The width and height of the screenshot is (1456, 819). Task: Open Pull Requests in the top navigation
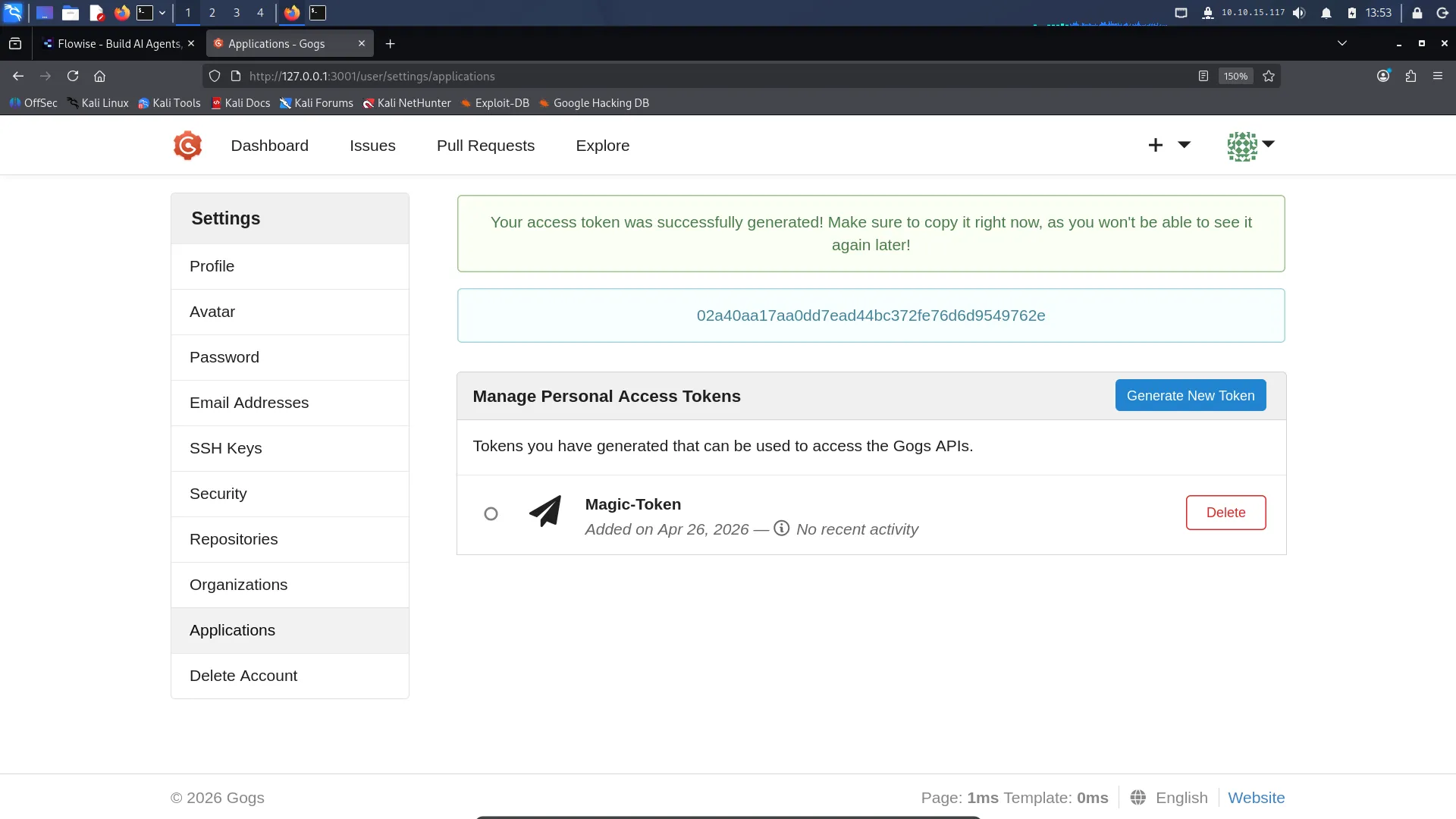tap(485, 146)
